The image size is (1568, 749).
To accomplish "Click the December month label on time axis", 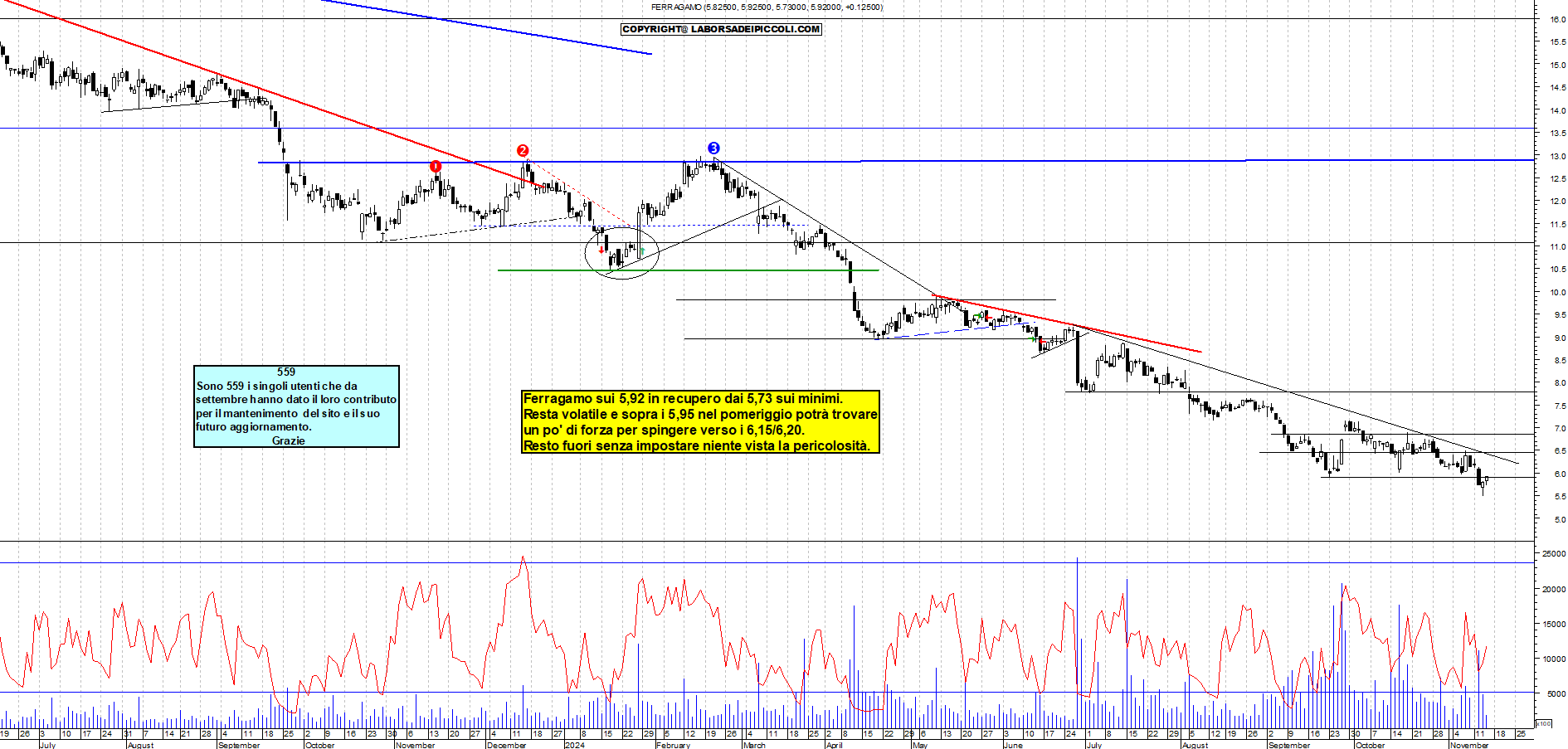I will tap(506, 745).
